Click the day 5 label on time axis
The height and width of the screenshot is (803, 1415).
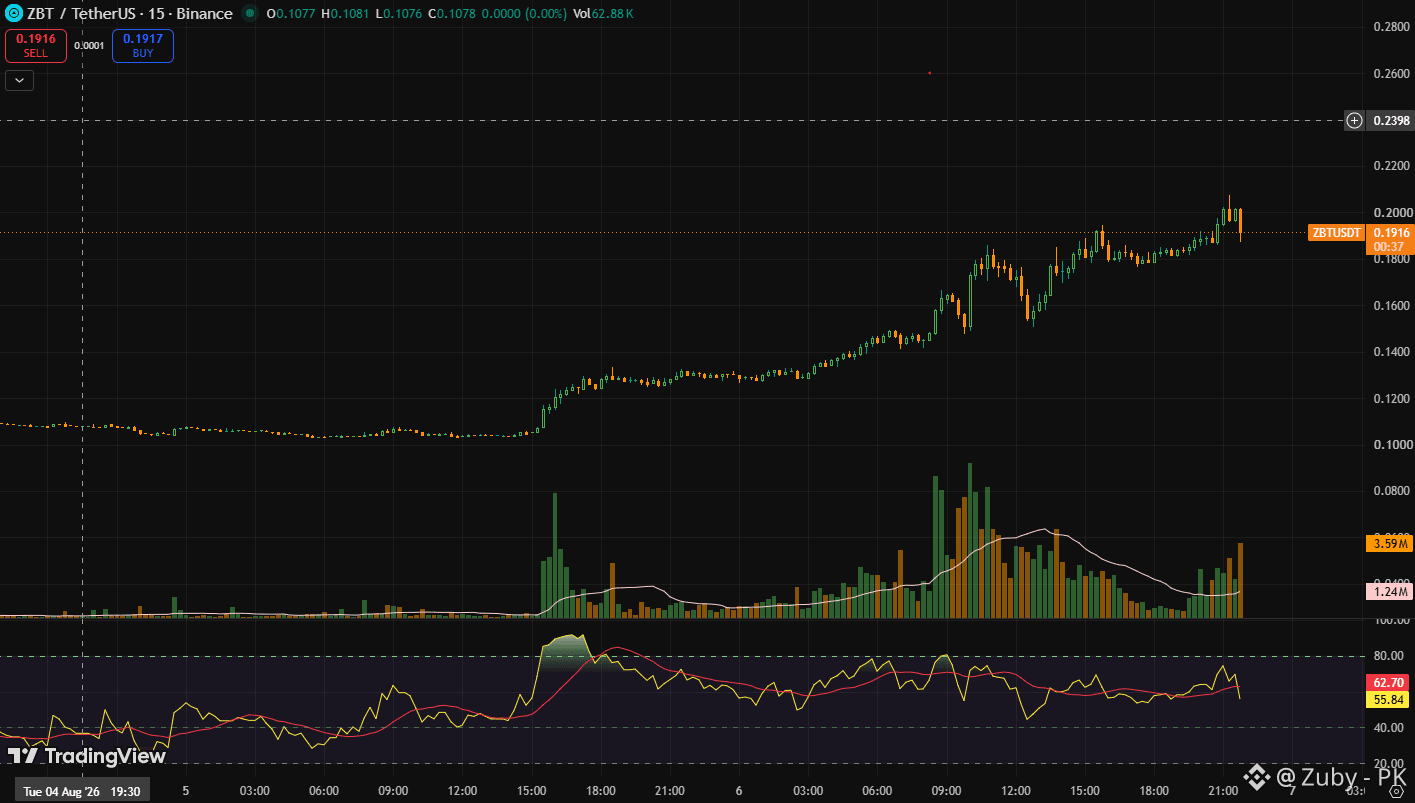tap(185, 791)
